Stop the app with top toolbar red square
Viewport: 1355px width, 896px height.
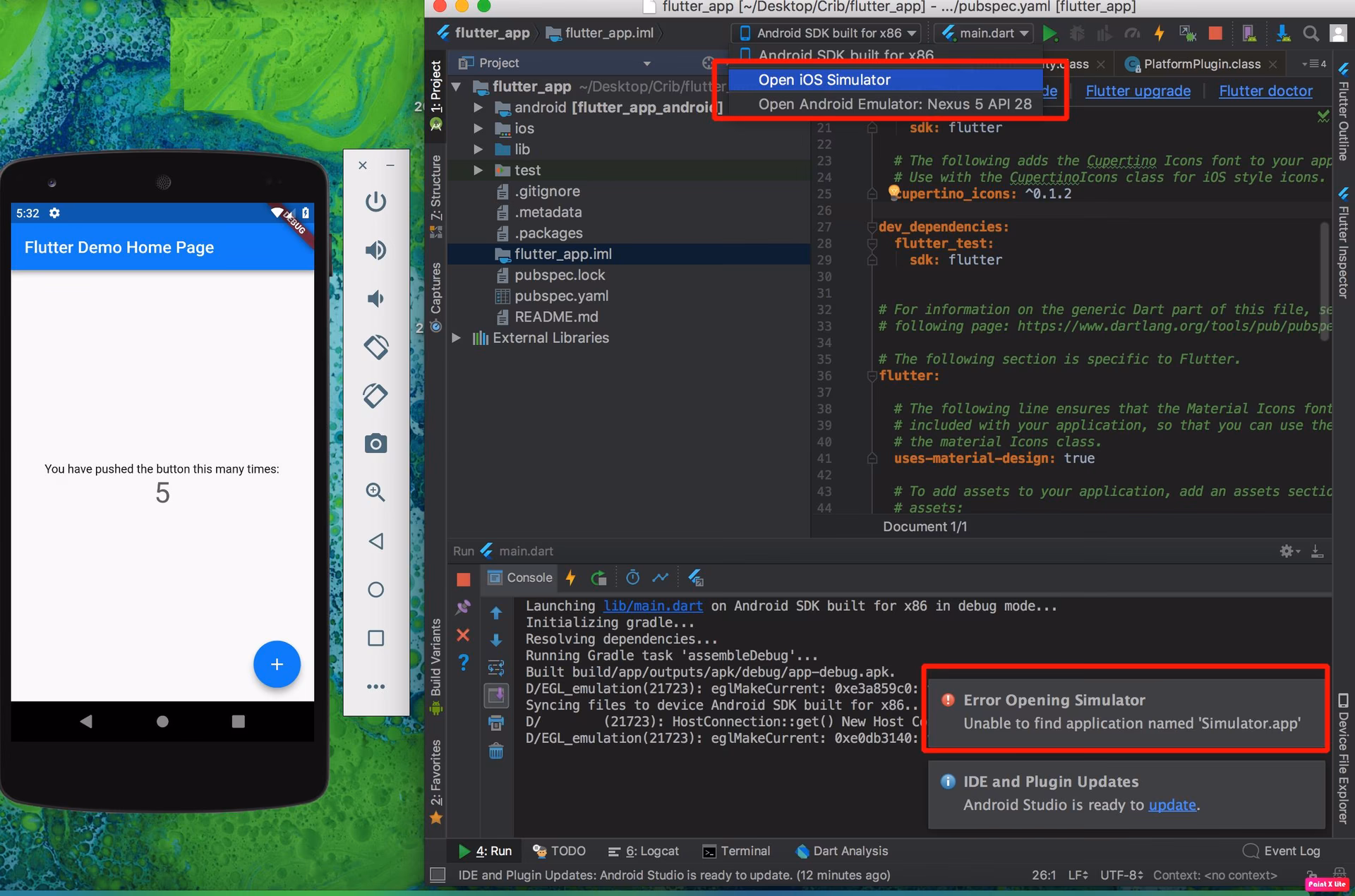[x=1215, y=33]
